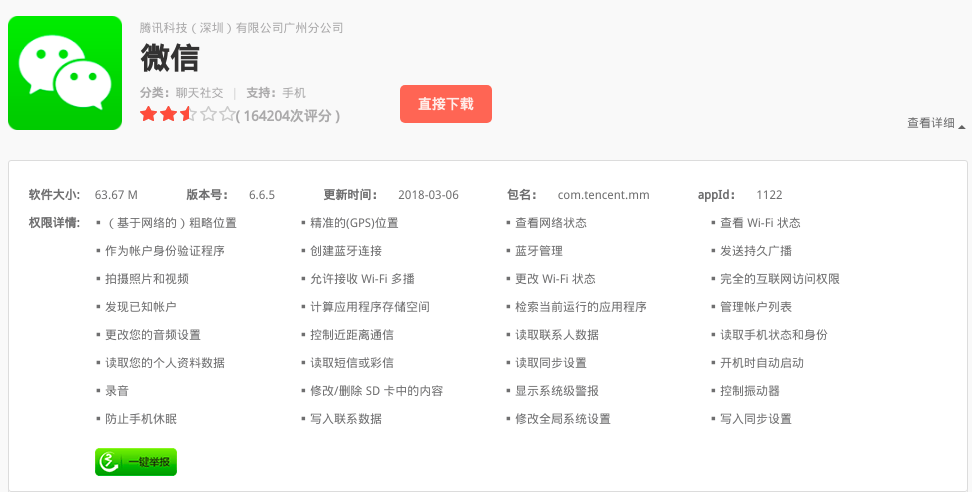The width and height of the screenshot is (972, 492).
Task: Click the appId label
Action: point(717,195)
